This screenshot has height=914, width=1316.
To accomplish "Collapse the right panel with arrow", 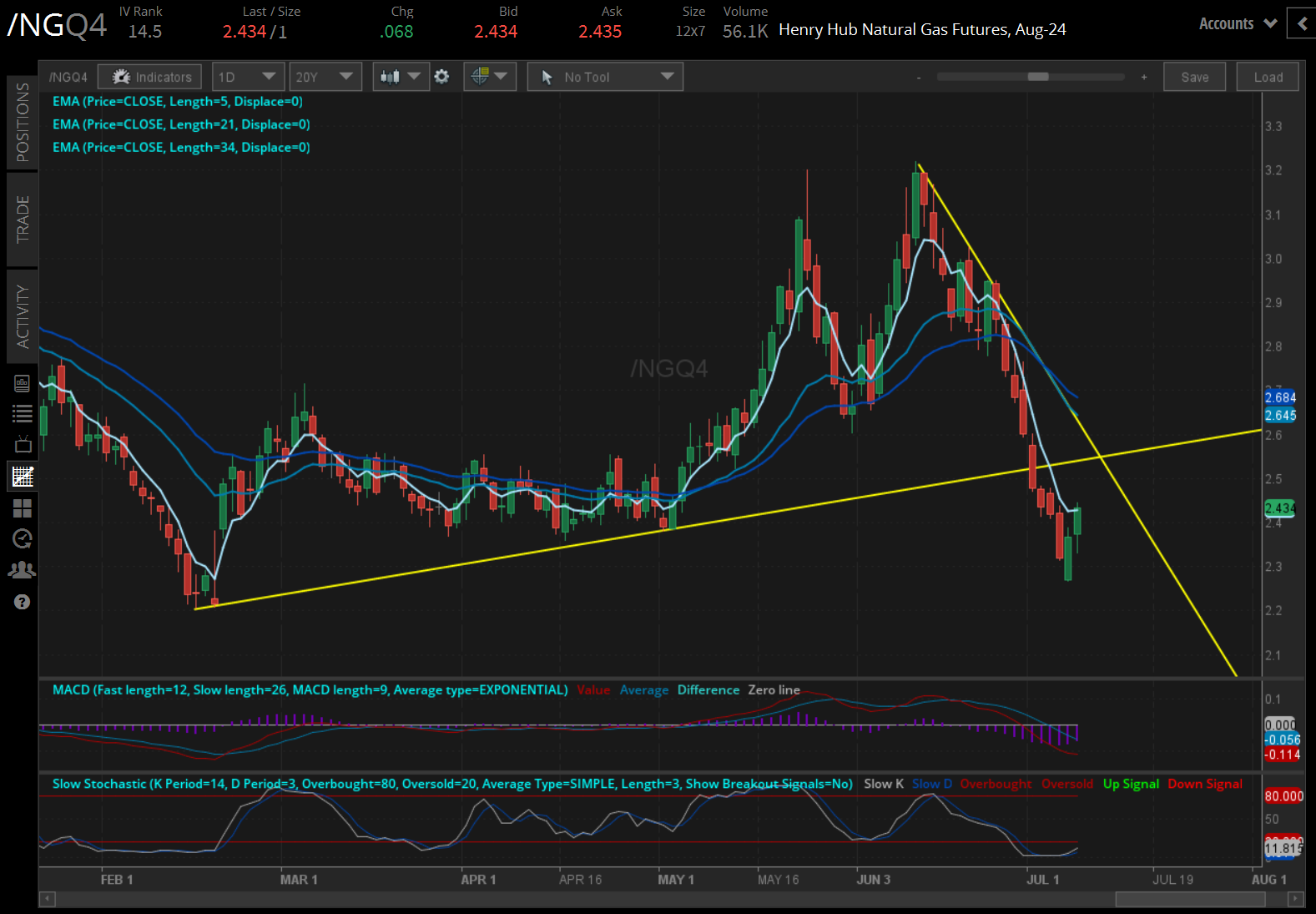I will [1302, 24].
